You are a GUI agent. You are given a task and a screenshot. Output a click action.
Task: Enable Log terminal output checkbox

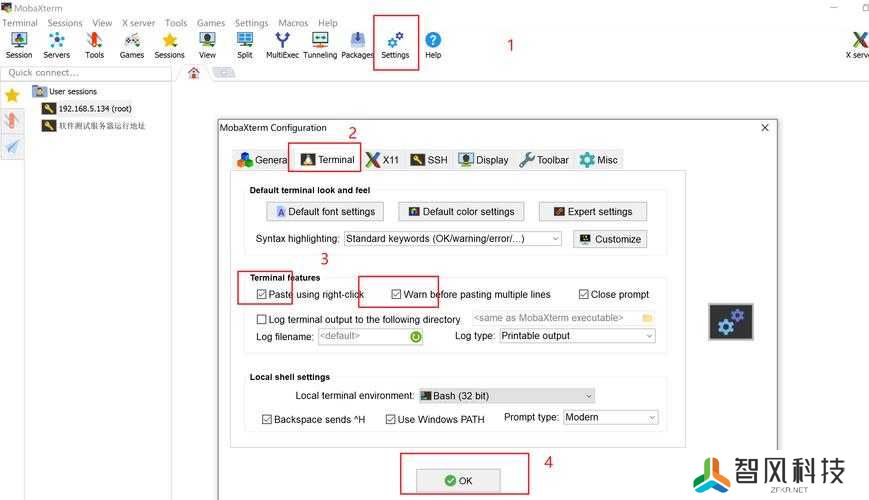[262, 319]
